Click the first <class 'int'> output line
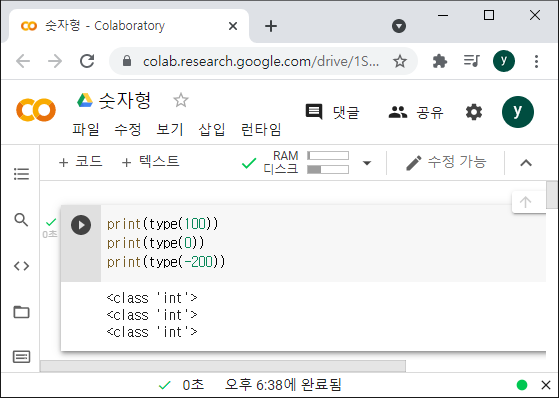This screenshot has height=398, width=559. click(x=152, y=298)
